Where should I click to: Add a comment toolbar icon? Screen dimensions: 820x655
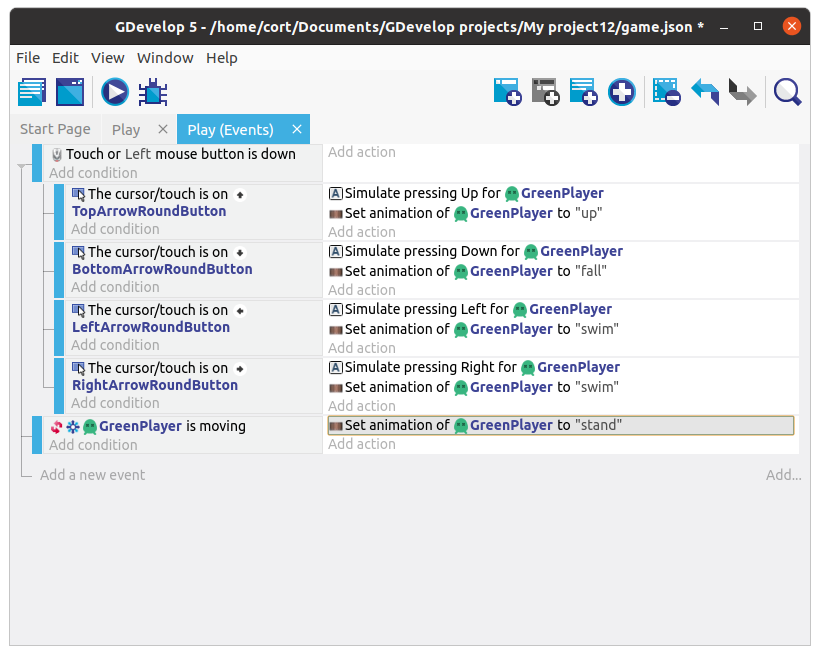point(584,92)
